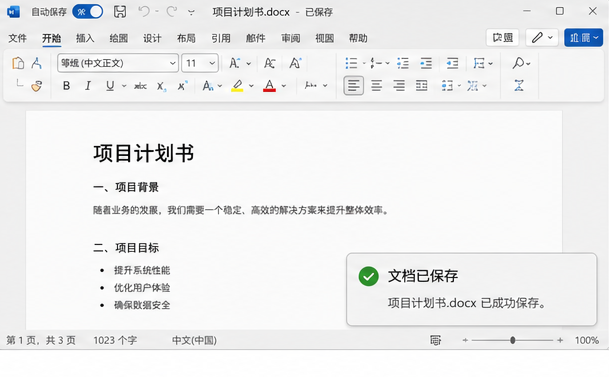The height and width of the screenshot is (377, 609).
Task: Toggle superscript formatting
Action: (183, 86)
